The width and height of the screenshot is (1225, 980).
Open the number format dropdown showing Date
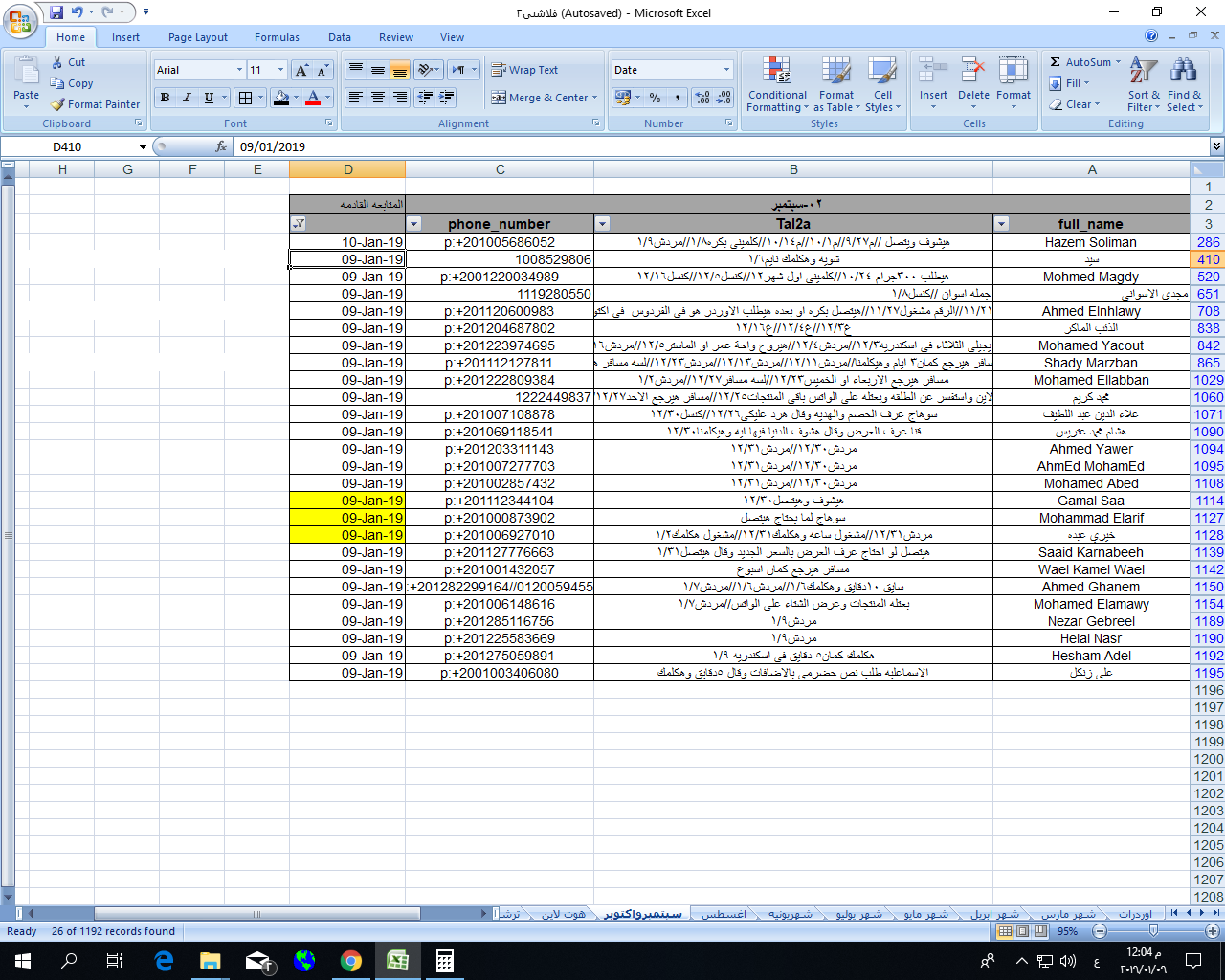pos(726,70)
